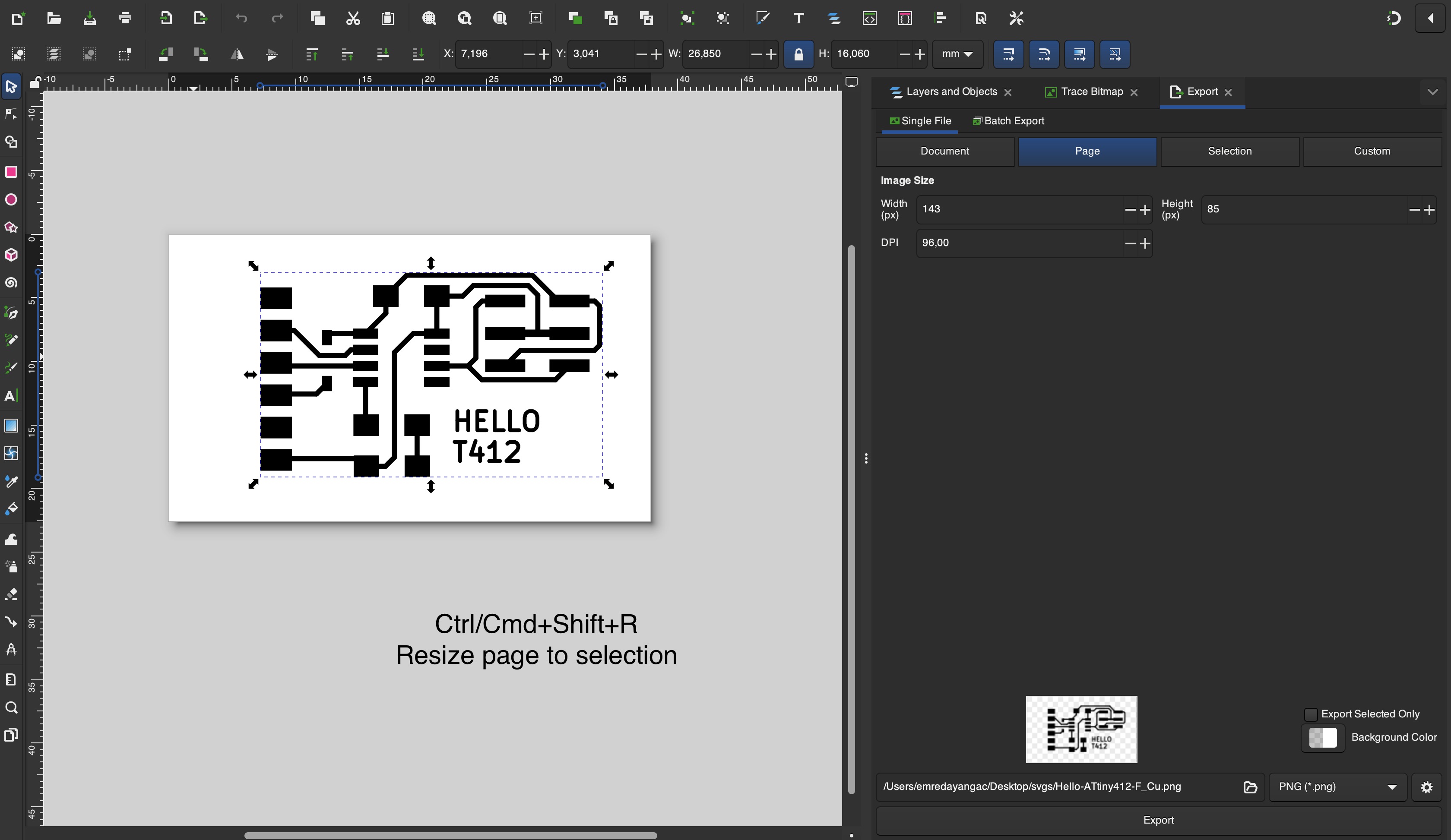Click the Export button at the bottom
The height and width of the screenshot is (840, 1451).
(x=1159, y=820)
